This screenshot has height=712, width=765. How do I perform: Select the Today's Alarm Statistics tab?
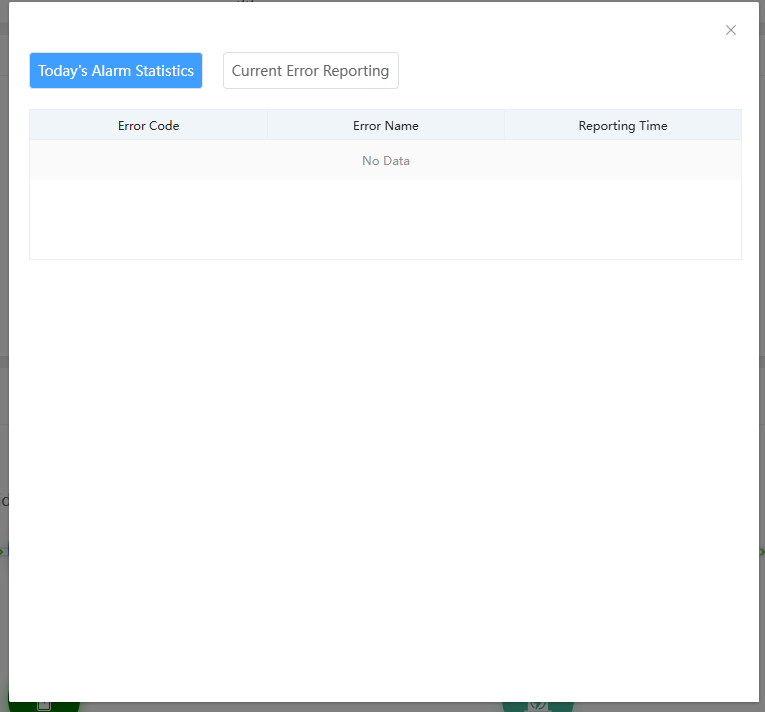(116, 71)
